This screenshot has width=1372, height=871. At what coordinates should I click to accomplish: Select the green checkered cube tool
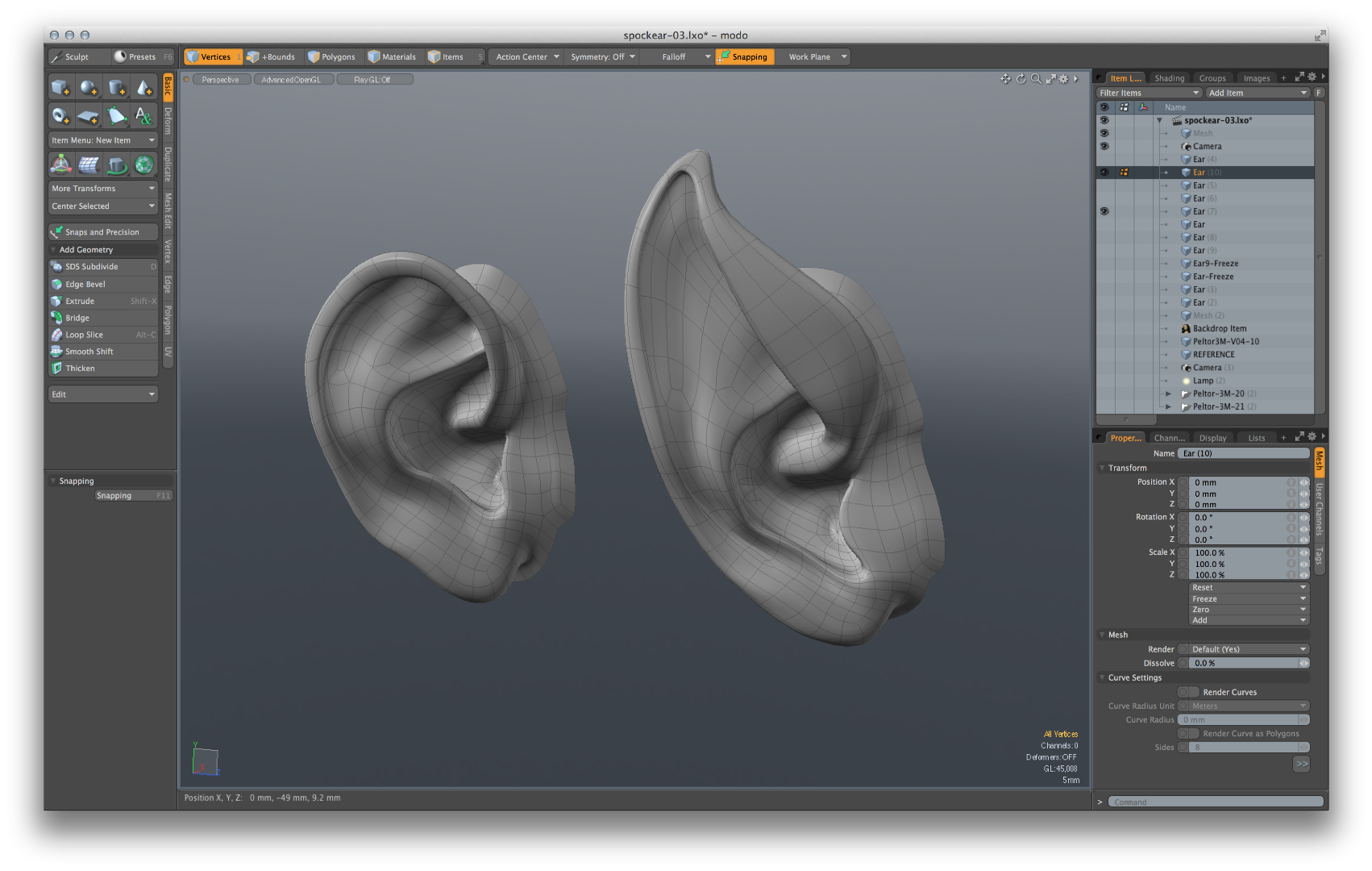click(143, 165)
